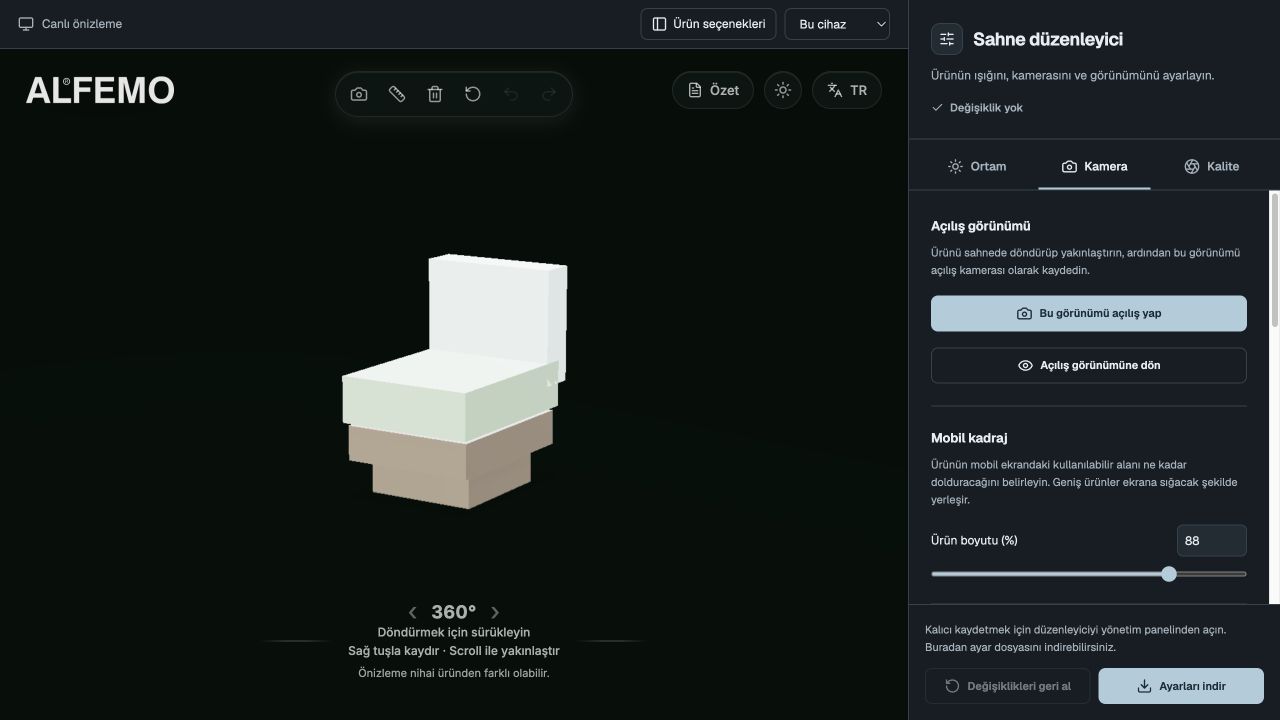Click the undo arrow icon
This screenshot has width=1280, height=720.
[x=511, y=94]
